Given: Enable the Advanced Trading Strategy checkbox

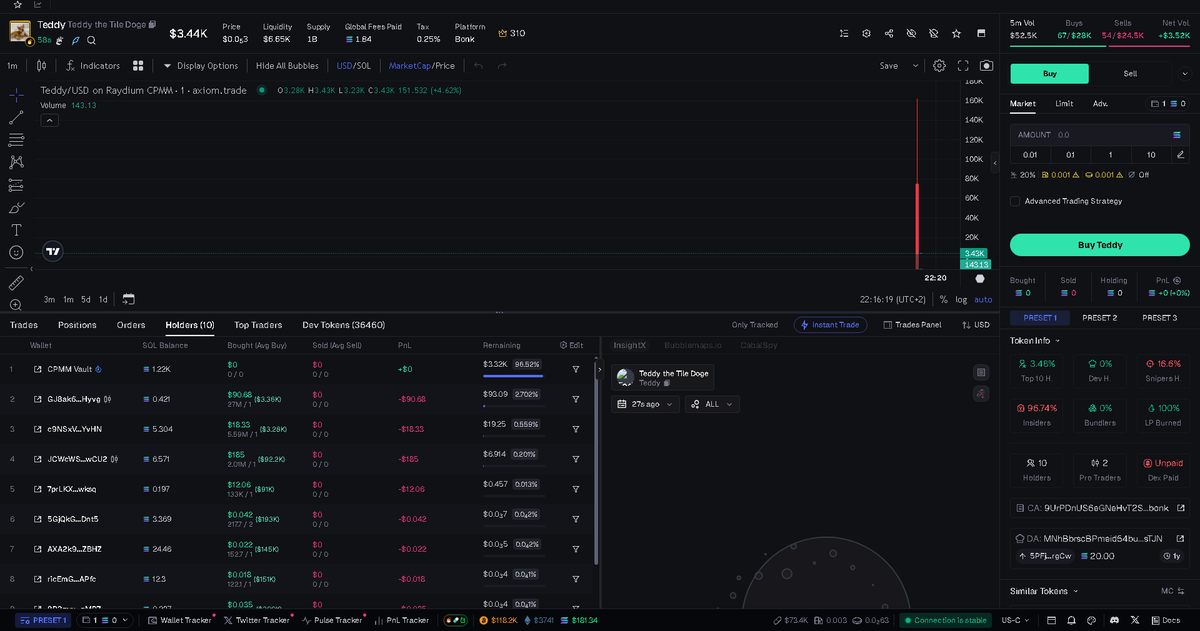Looking at the screenshot, I should coord(1015,201).
